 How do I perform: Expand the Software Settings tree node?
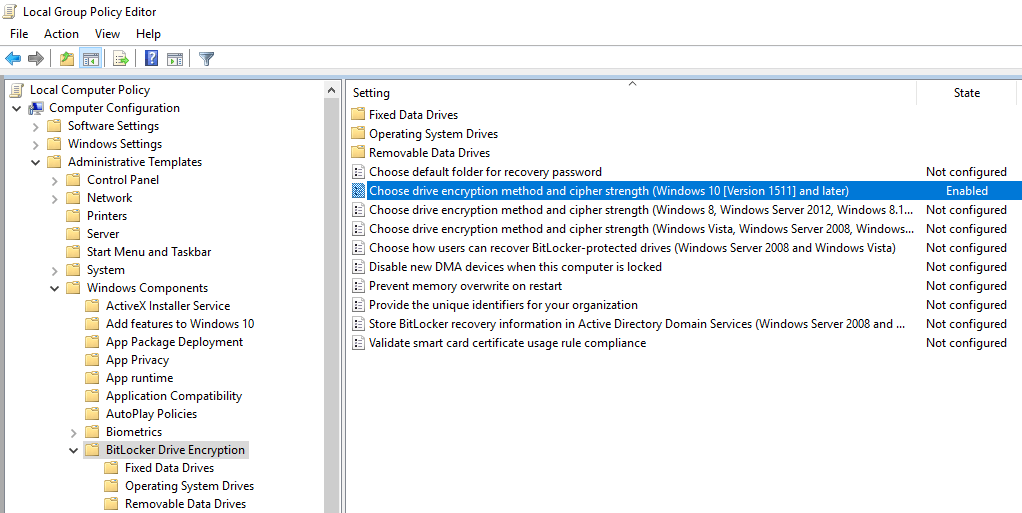pos(36,126)
